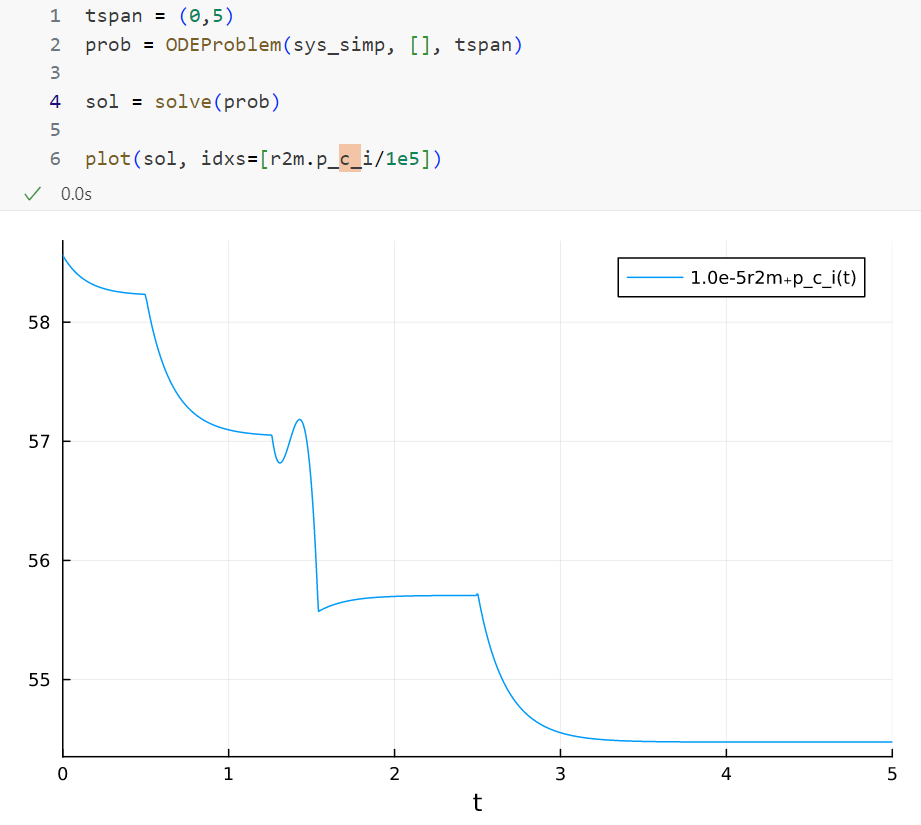Click the y-axis tick label 58
This screenshot has height=825, width=921.
coord(39,322)
